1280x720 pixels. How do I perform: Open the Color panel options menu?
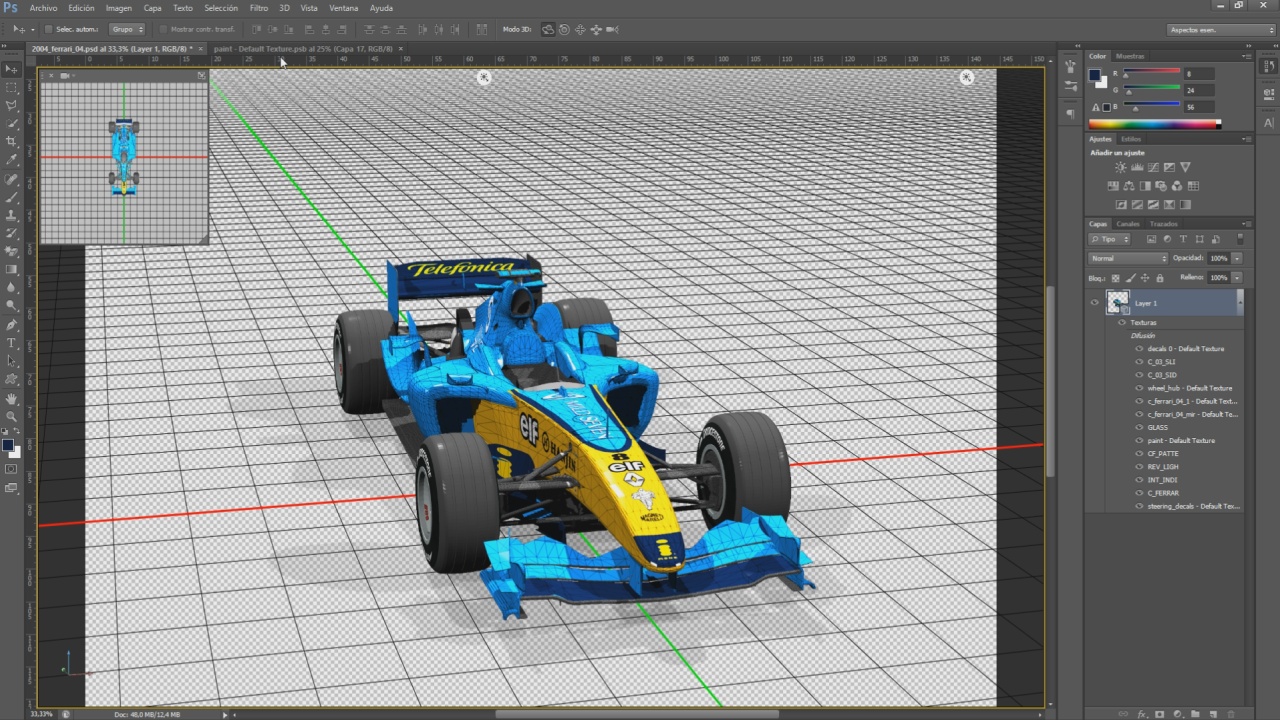coord(1246,56)
